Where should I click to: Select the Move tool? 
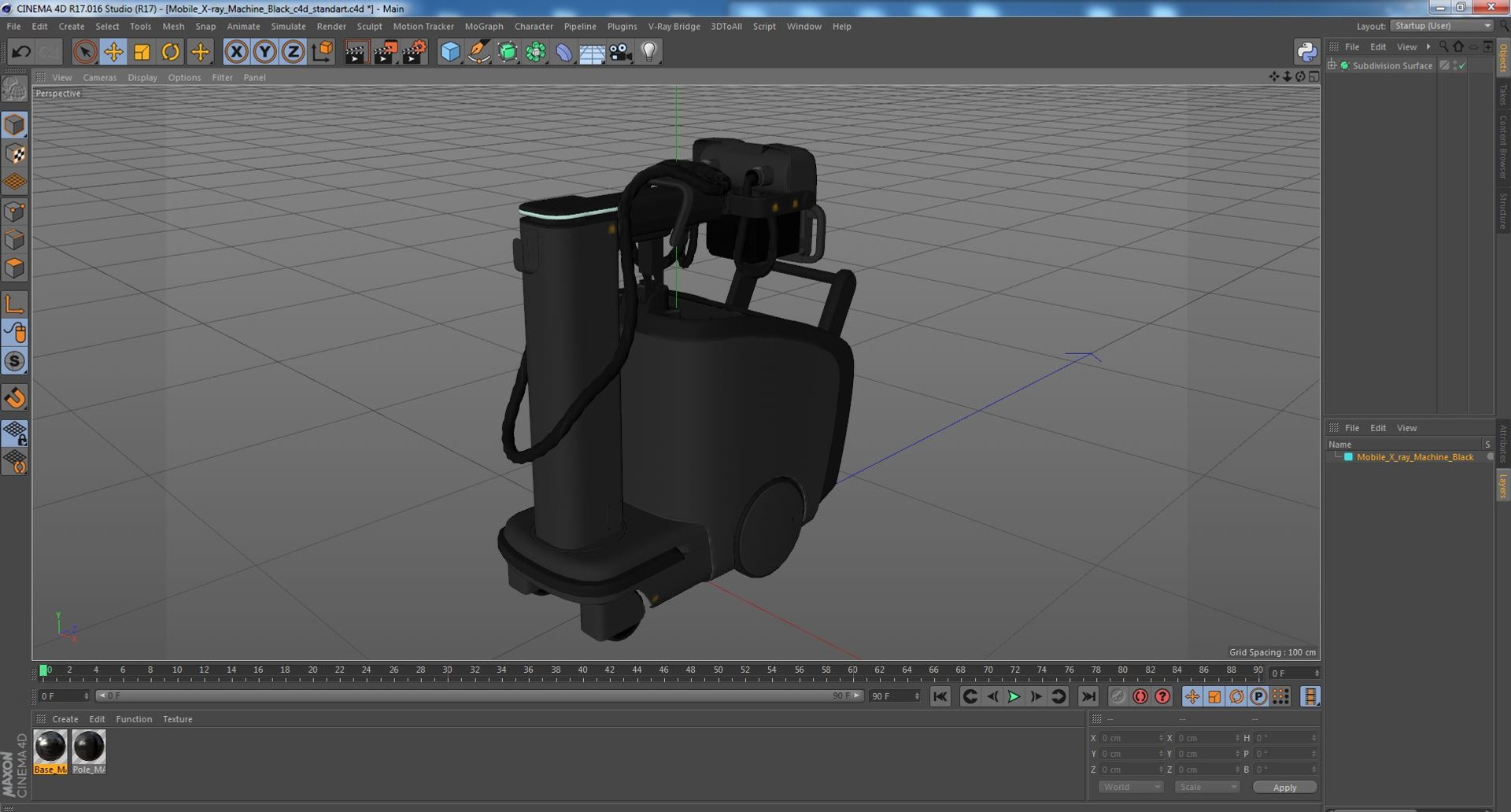tap(113, 52)
